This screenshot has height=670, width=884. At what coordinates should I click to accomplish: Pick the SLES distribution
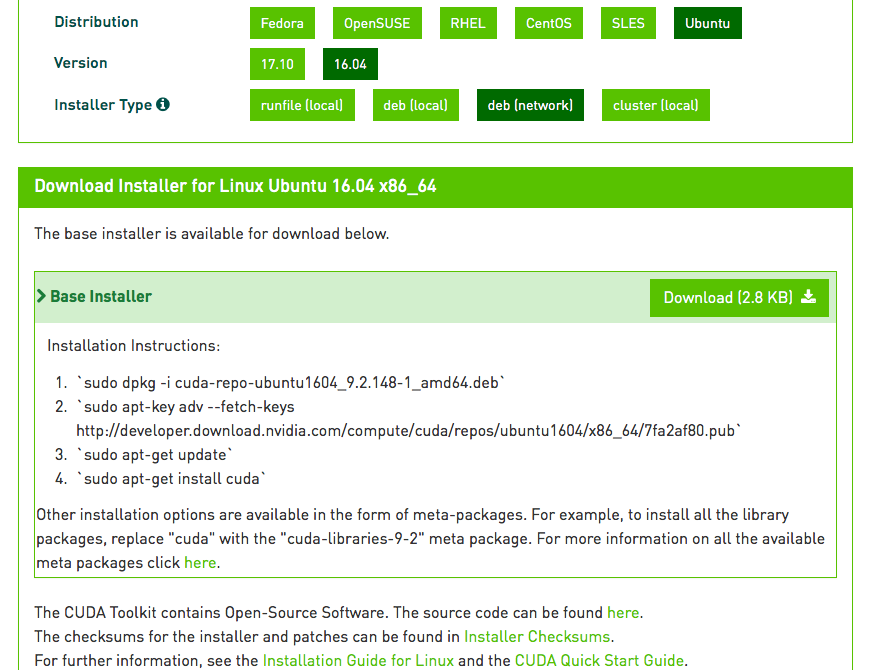[x=628, y=23]
